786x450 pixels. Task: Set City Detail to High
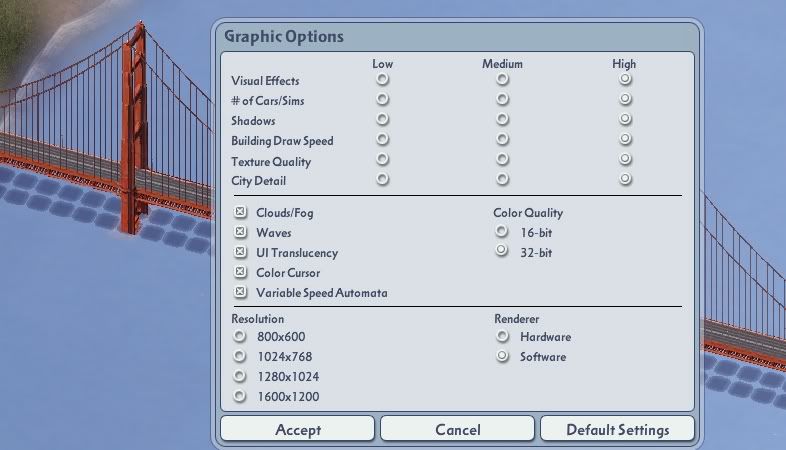[x=625, y=179]
